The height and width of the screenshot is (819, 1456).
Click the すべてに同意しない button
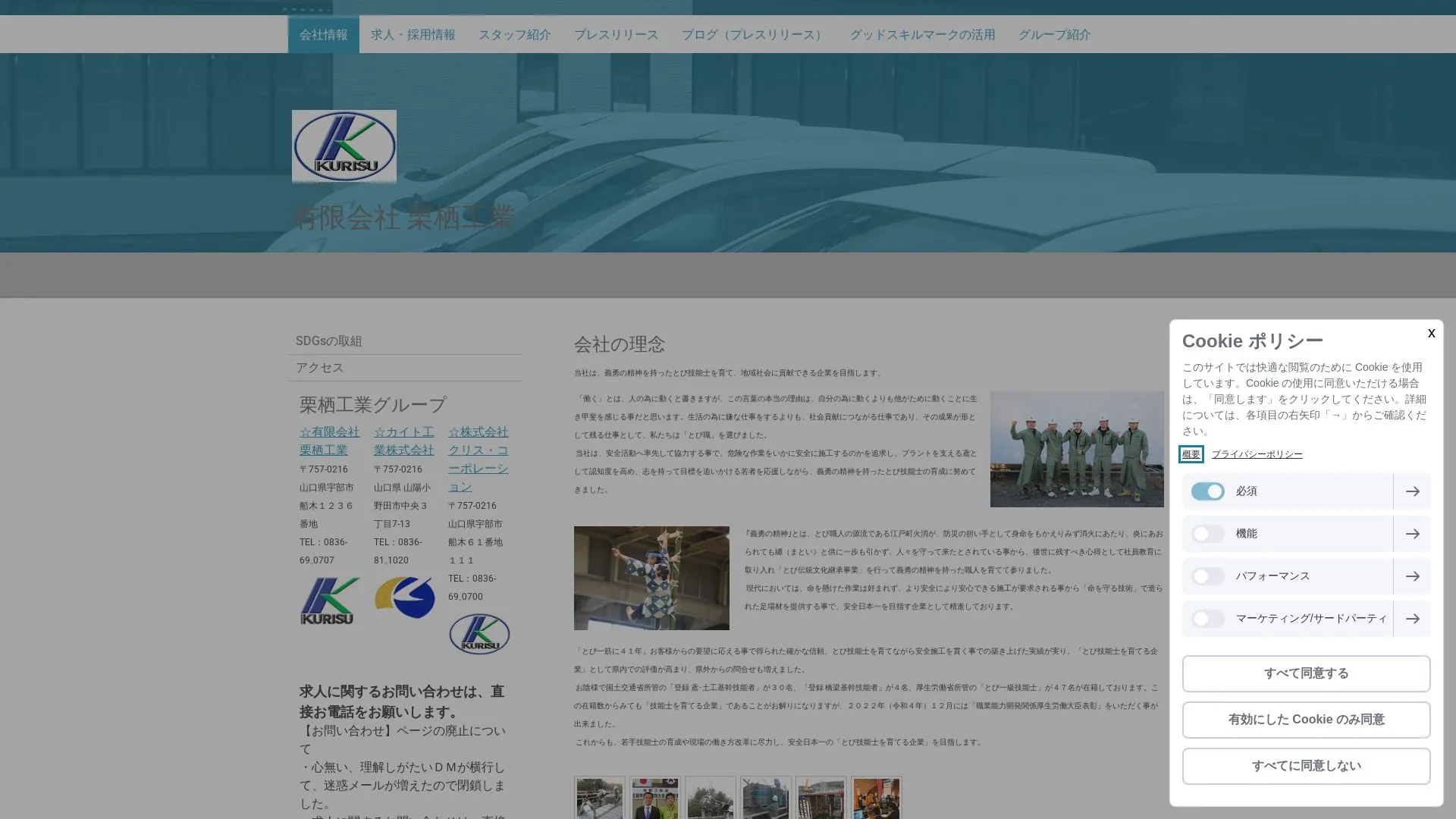click(1306, 766)
